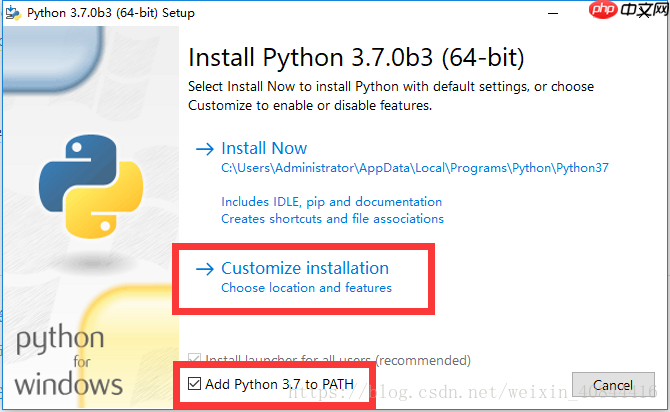Click 'Creates shortcuts and file associations' text

(332, 219)
